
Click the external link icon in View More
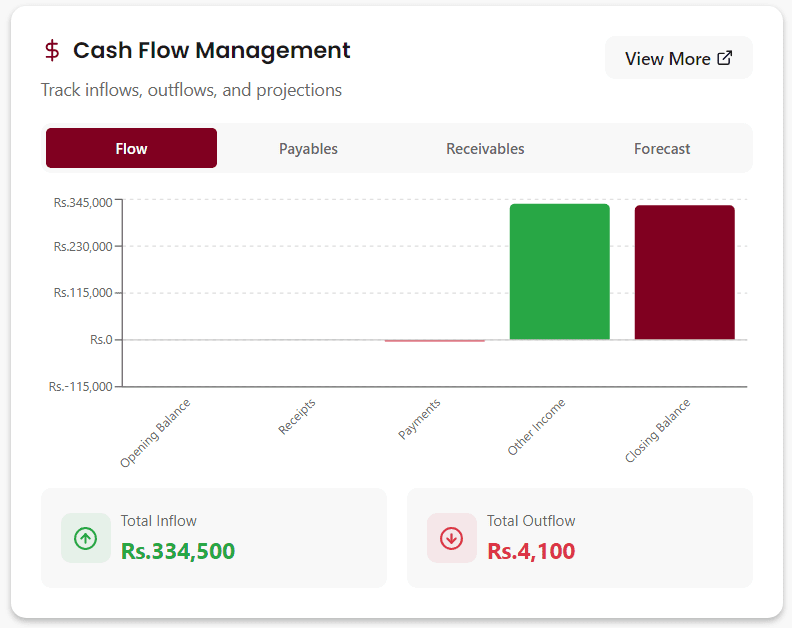click(725, 58)
